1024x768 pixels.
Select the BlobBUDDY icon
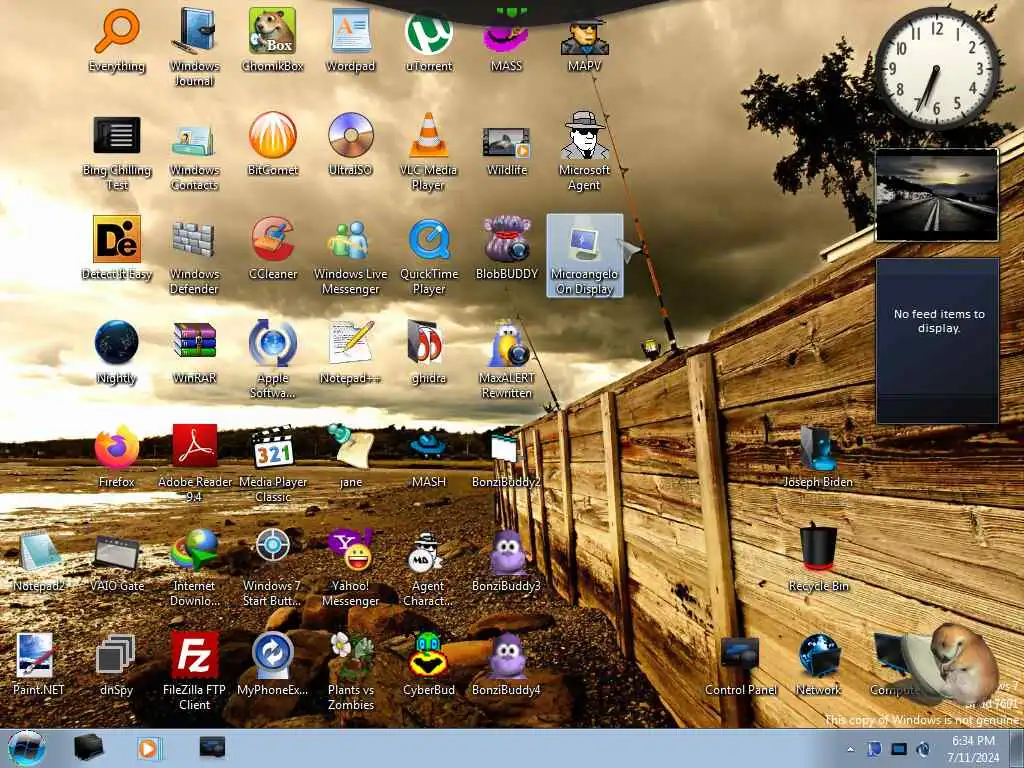506,248
